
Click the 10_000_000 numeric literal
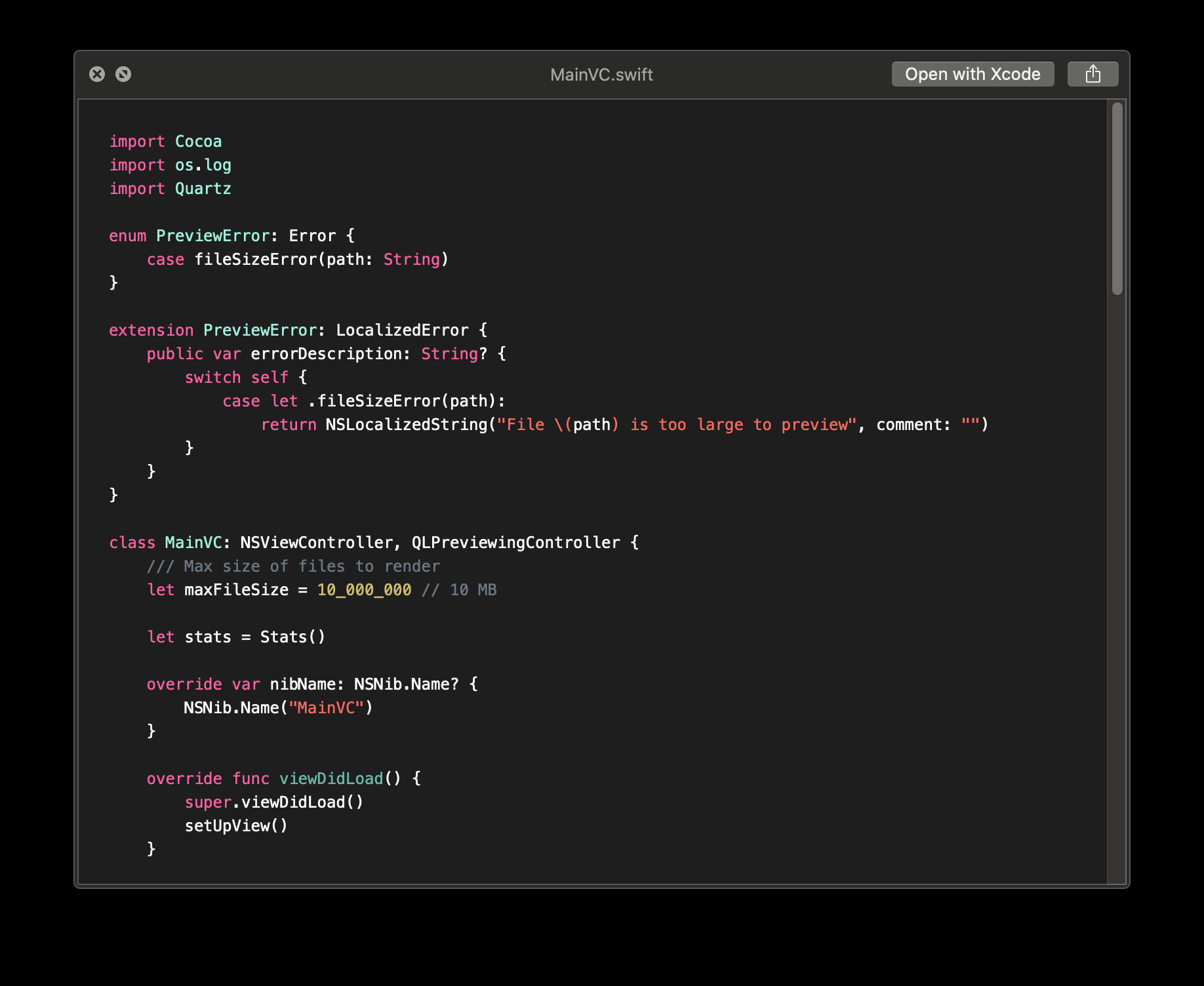(x=364, y=590)
